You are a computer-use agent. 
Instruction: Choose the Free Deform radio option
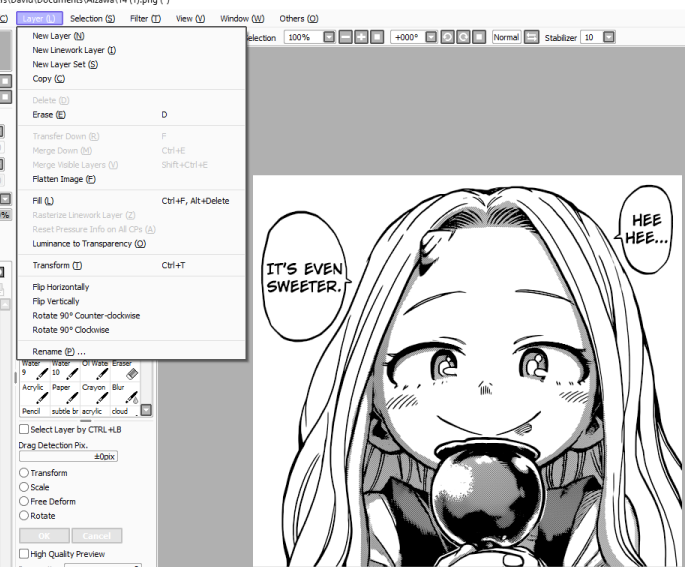[24, 501]
